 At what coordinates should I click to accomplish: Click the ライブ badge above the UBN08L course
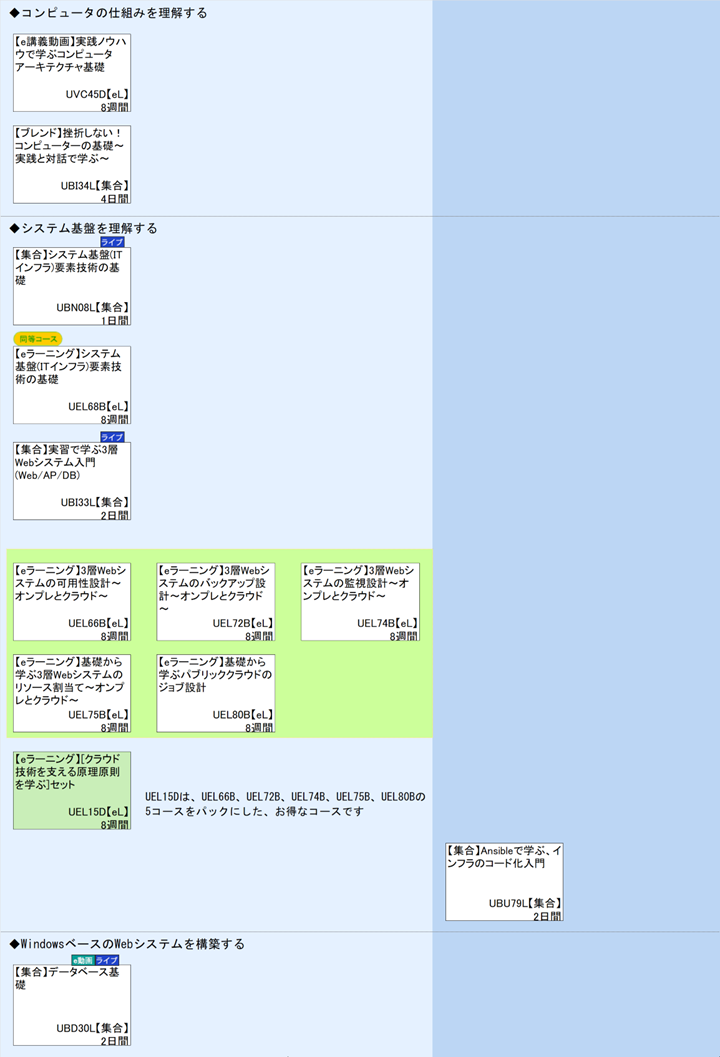112,242
